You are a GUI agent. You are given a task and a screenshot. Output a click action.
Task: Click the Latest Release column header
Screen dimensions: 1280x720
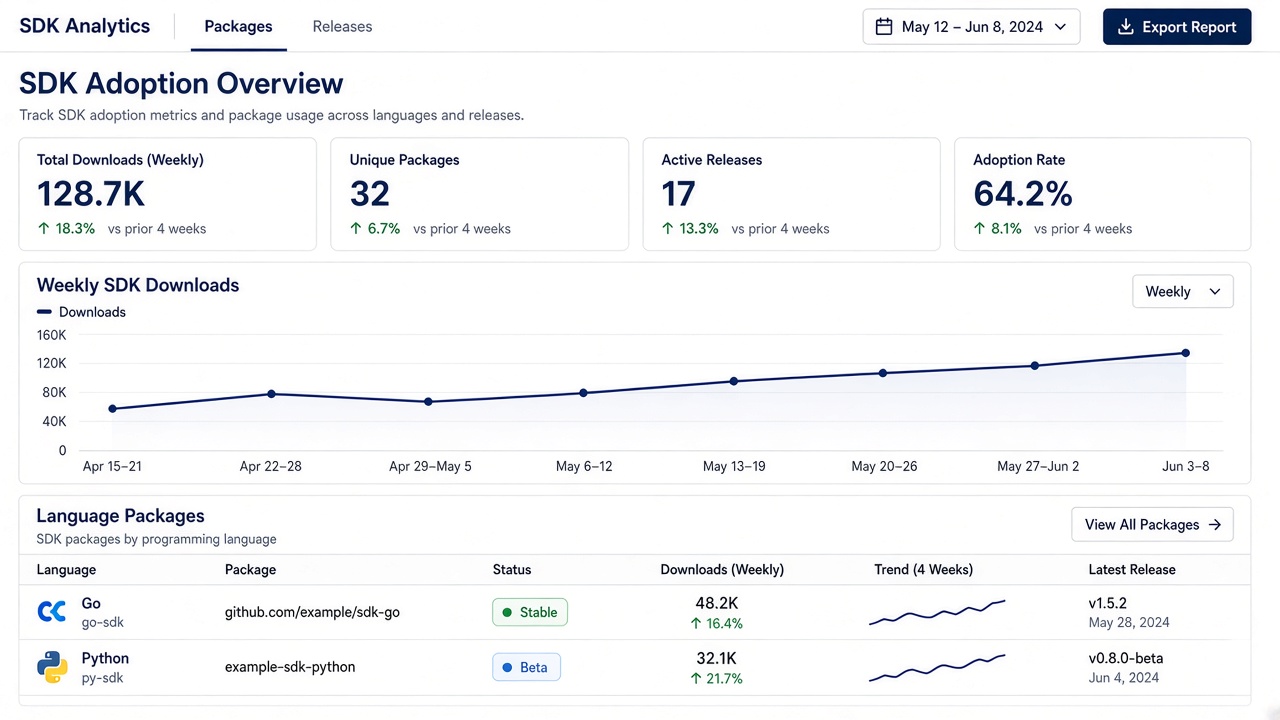pos(1132,570)
